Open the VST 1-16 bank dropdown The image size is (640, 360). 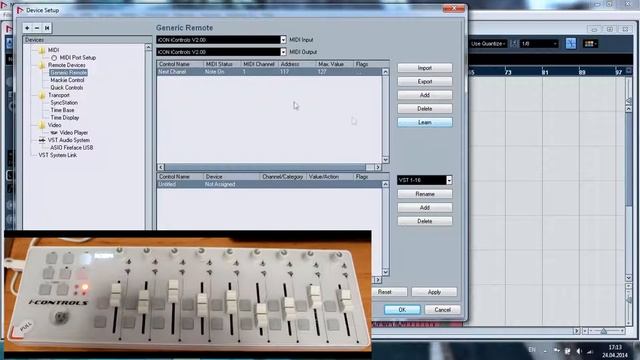point(449,180)
